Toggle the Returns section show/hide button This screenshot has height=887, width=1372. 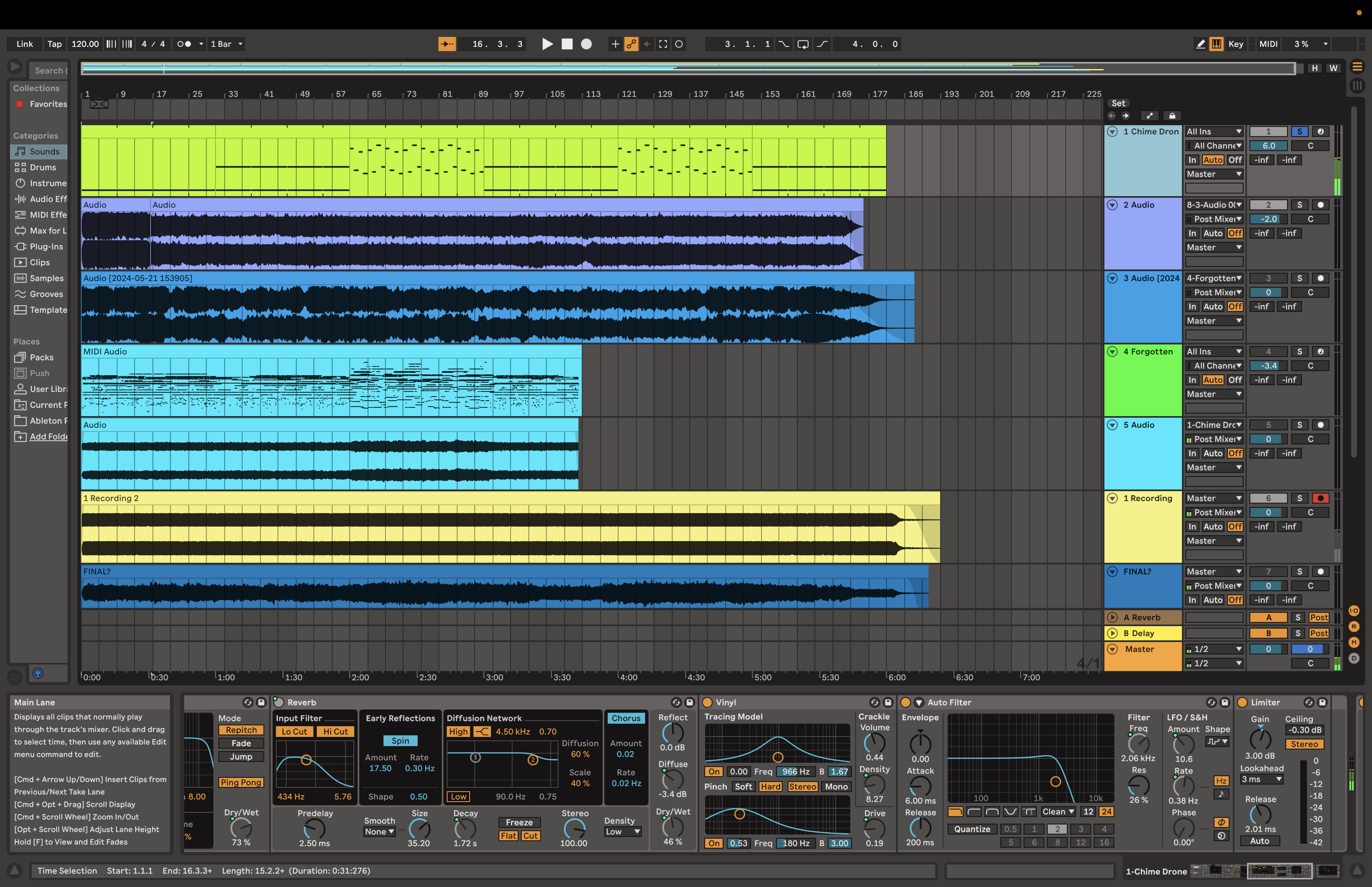1354,627
